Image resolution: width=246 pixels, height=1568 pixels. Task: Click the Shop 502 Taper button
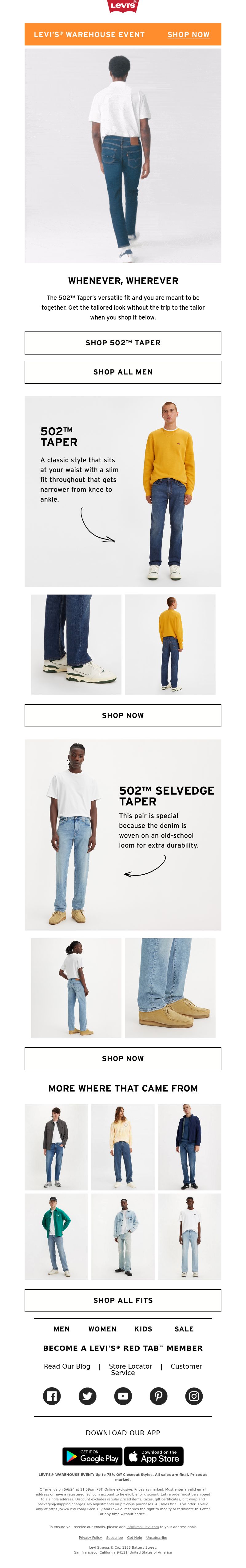(123, 343)
